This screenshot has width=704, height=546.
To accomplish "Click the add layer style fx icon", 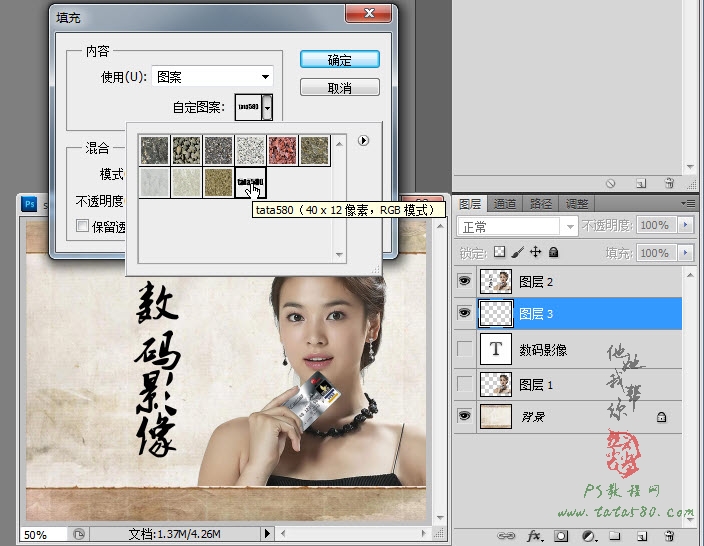I will point(534,535).
